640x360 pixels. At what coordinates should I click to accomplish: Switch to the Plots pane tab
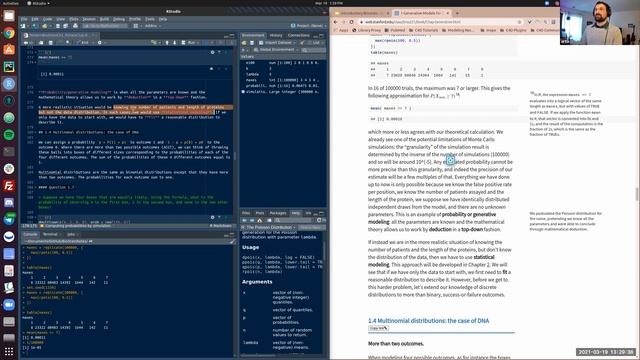[x=260, y=213]
